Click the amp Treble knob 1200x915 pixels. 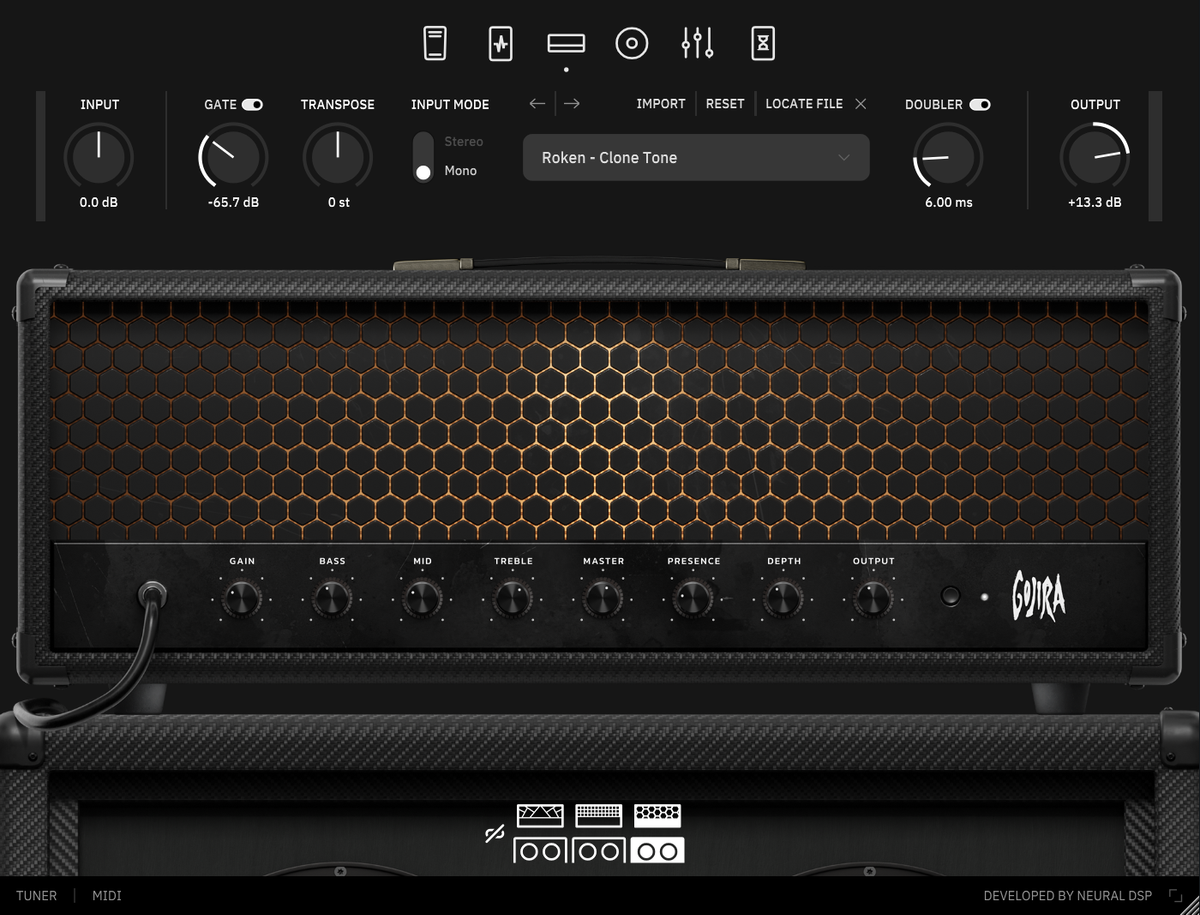[x=513, y=599]
